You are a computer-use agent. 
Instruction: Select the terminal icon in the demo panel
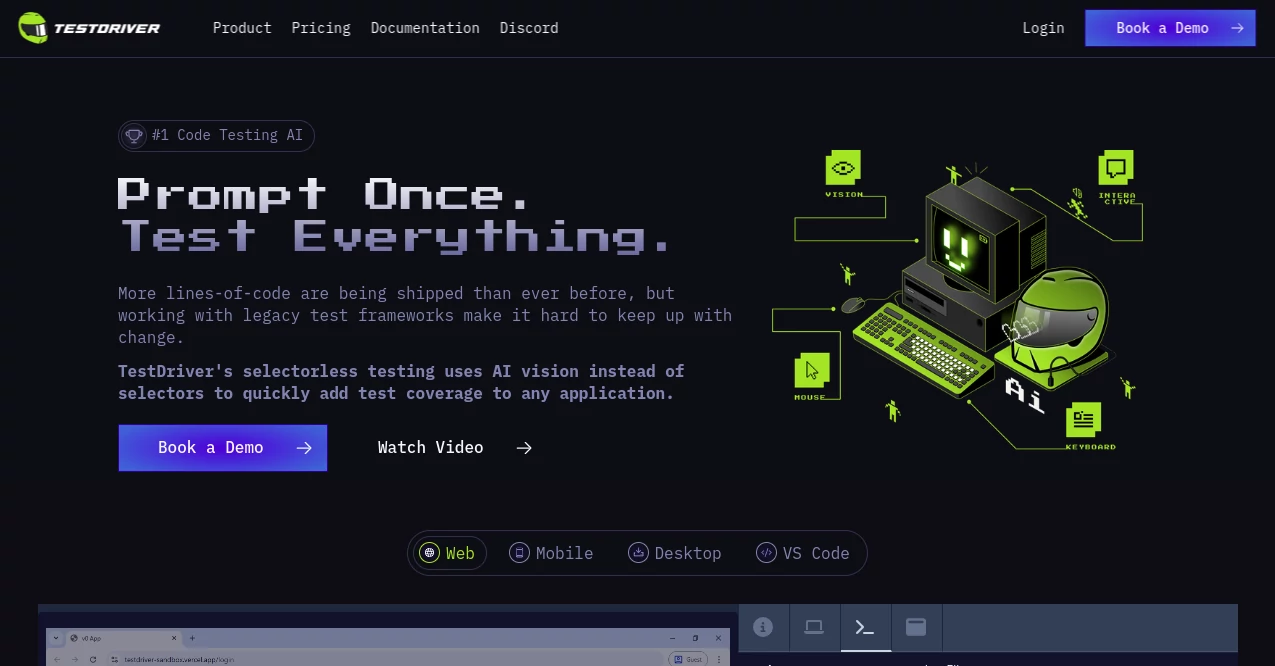[865, 627]
